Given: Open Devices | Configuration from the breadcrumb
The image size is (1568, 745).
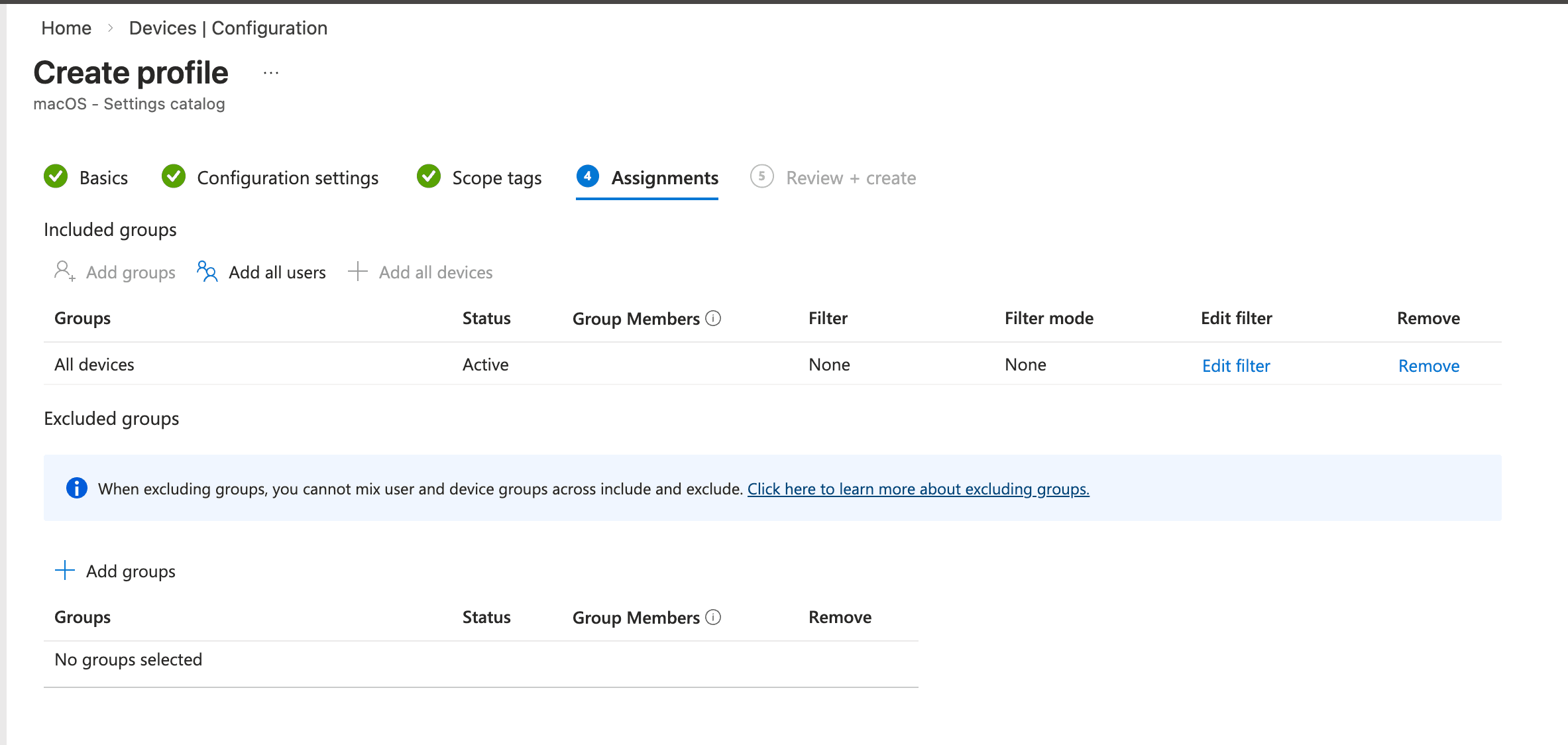Looking at the screenshot, I should [x=228, y=28].
